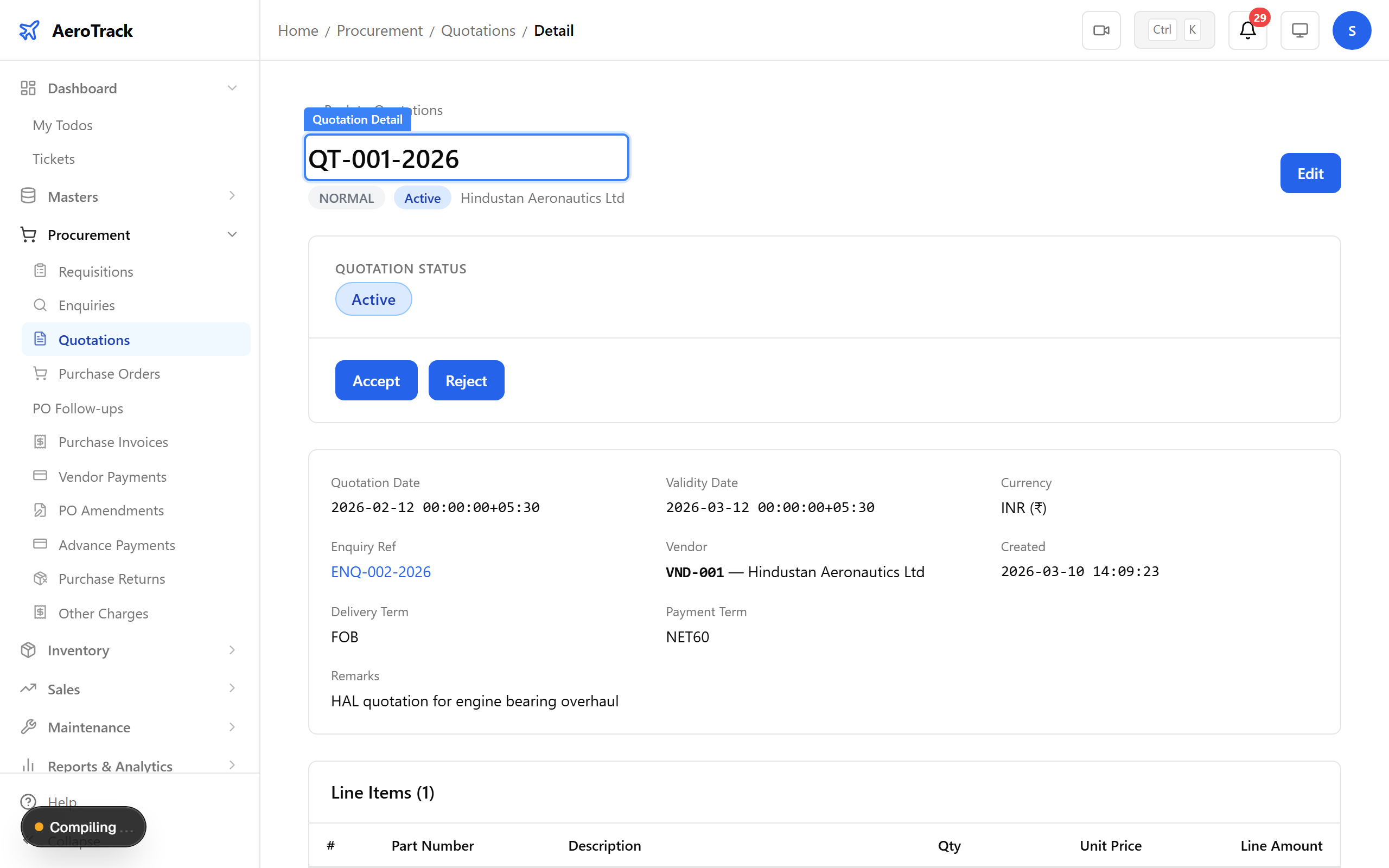Click the AeroTrack plane logo
1389x868 pixels.
29,30
